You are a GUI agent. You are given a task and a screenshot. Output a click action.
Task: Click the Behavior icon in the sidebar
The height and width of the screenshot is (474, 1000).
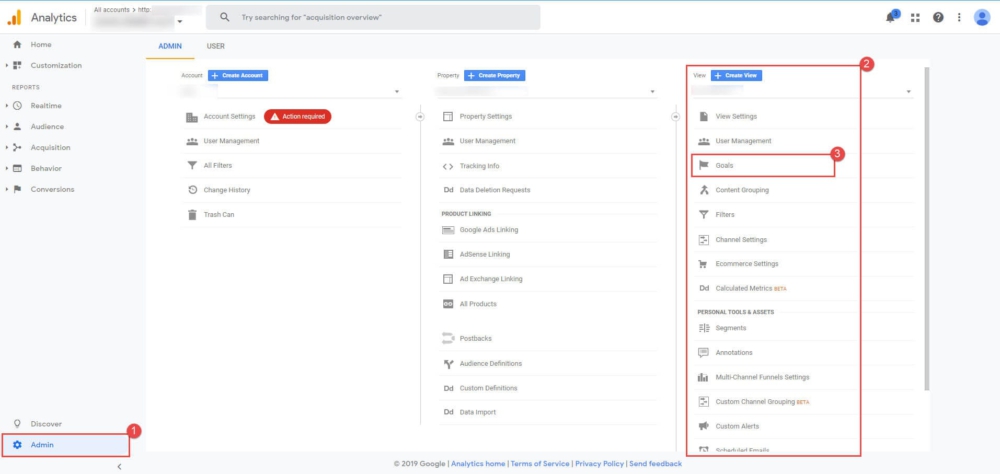(x=17, y=169)
